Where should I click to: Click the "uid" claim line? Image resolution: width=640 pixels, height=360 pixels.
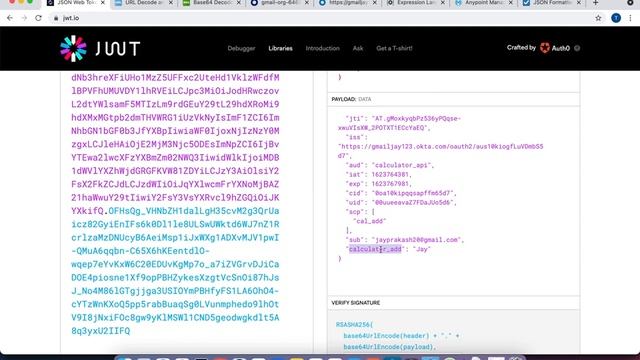401,202
